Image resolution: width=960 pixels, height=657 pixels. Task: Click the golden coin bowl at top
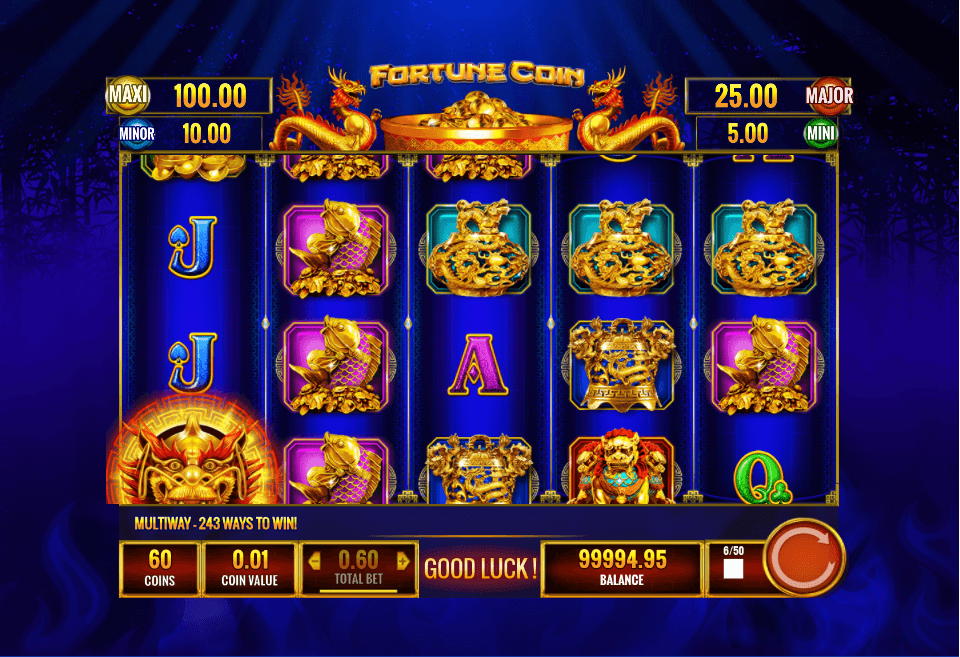pos(476,122)
